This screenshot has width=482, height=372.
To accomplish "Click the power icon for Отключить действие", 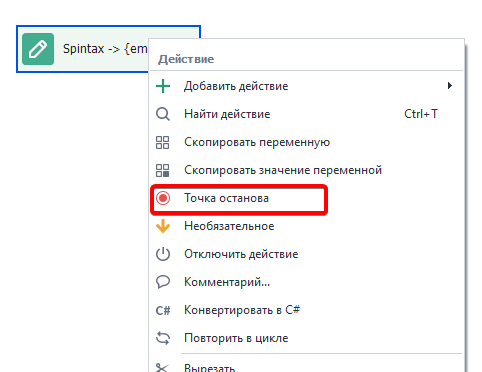I will (x=163, y=254).
